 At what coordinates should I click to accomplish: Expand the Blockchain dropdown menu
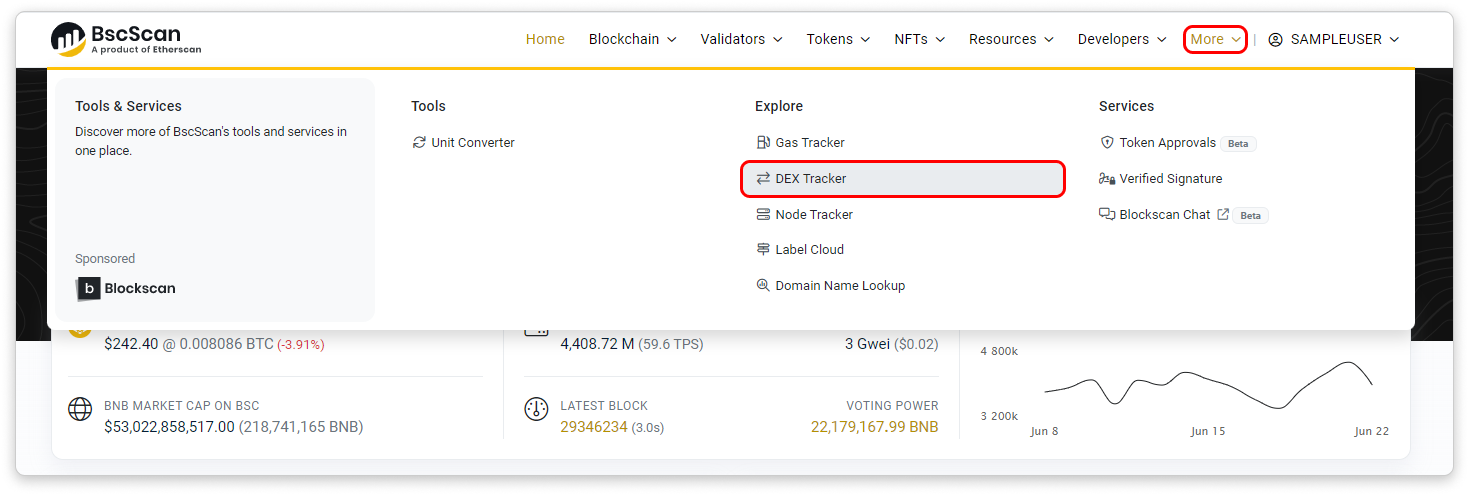(632, 39)
